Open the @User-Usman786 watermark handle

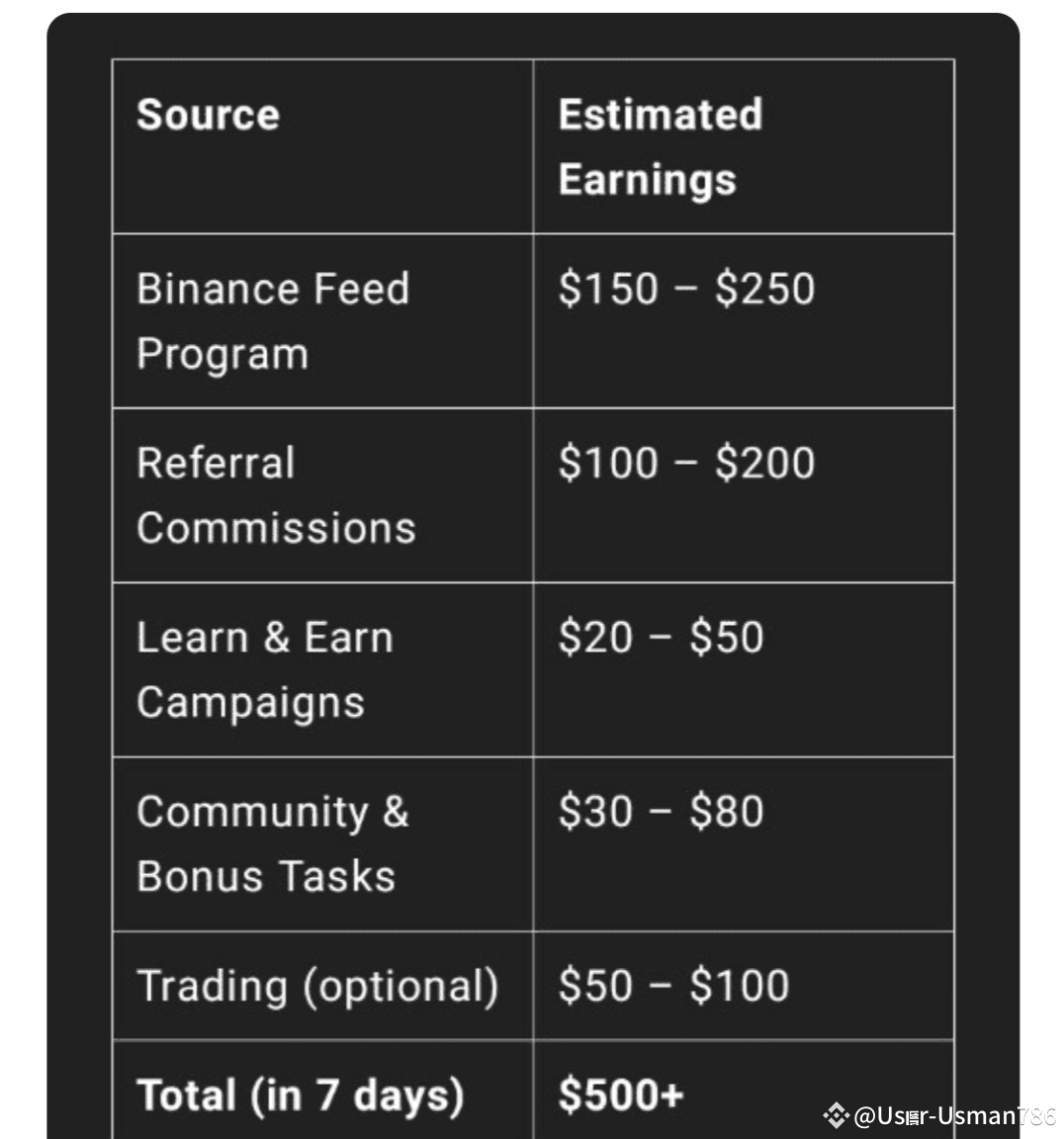(x=954, y=1115)
